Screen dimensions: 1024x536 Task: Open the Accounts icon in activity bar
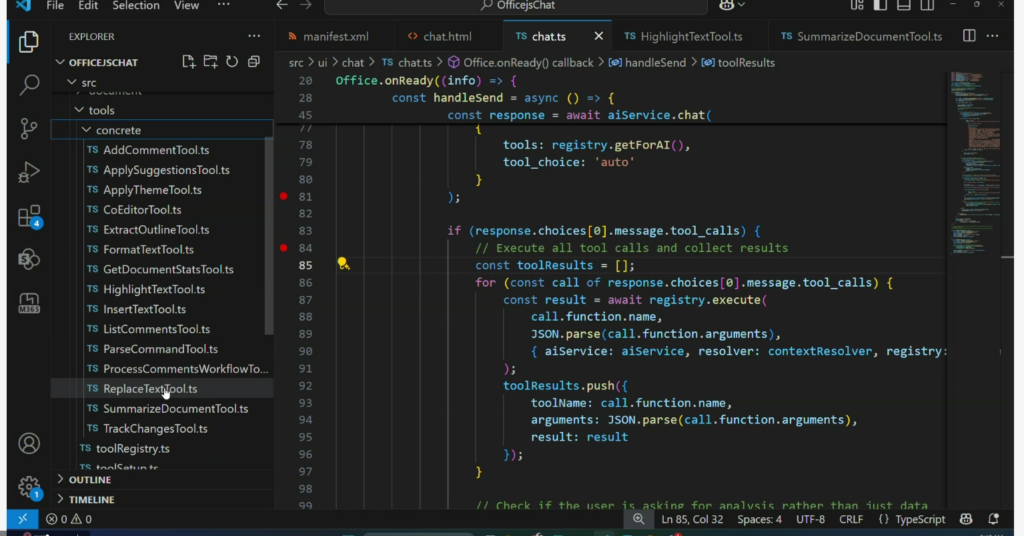(x=29, y=443)
